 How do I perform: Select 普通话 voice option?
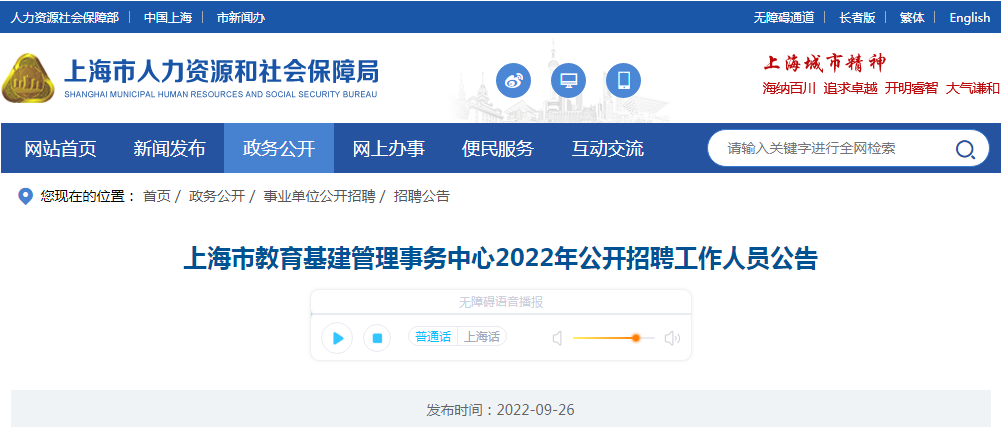(x=433, y=337)
